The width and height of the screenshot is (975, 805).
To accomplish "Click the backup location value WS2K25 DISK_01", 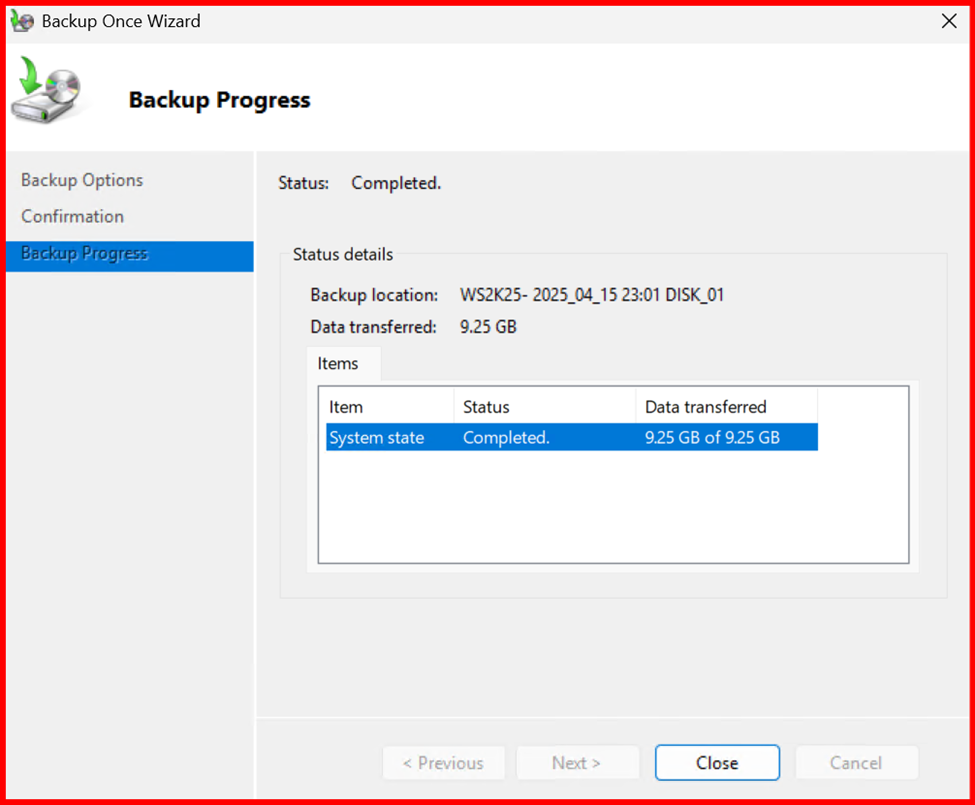I will pos(592,295).
